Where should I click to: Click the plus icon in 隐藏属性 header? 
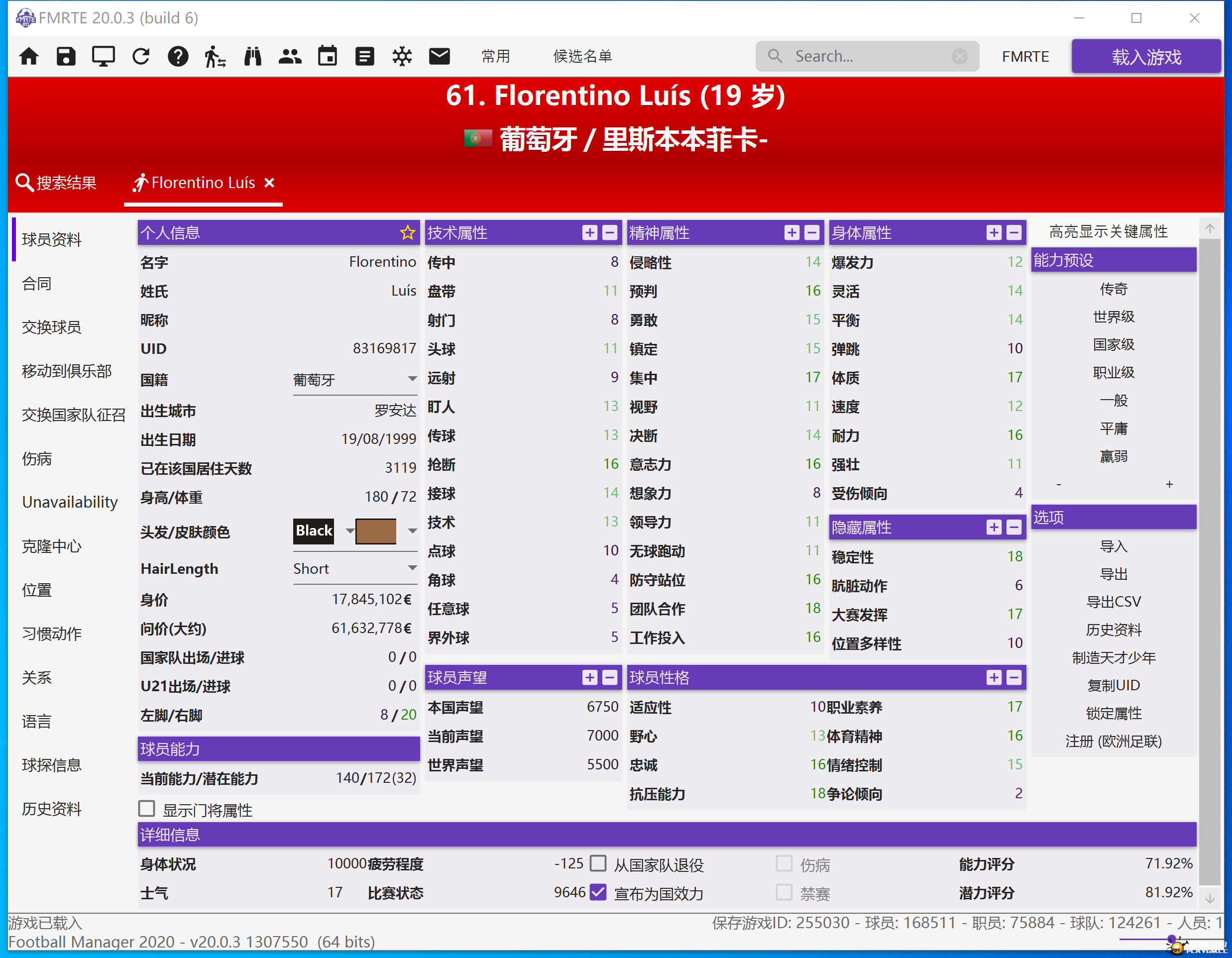pos(994,527)
